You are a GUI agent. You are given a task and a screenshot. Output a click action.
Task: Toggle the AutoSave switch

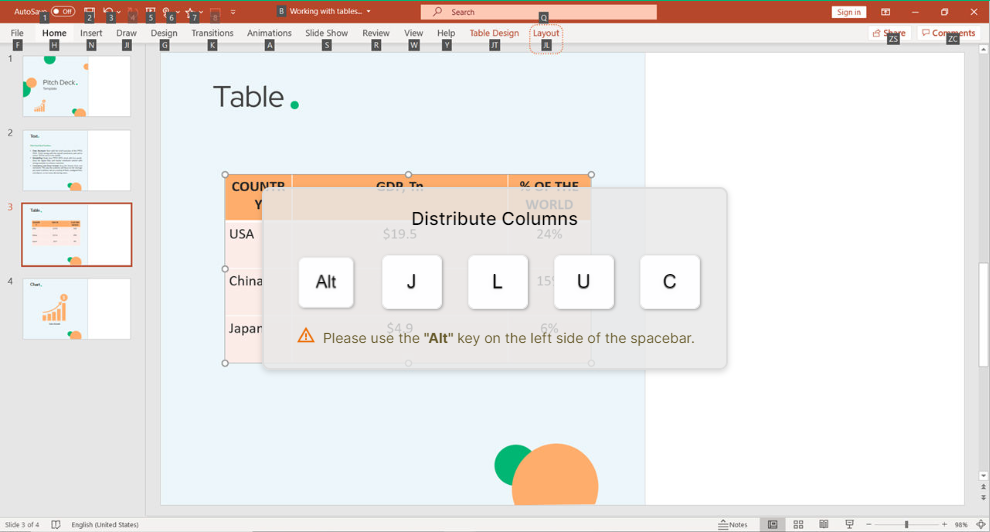point(63,11)
